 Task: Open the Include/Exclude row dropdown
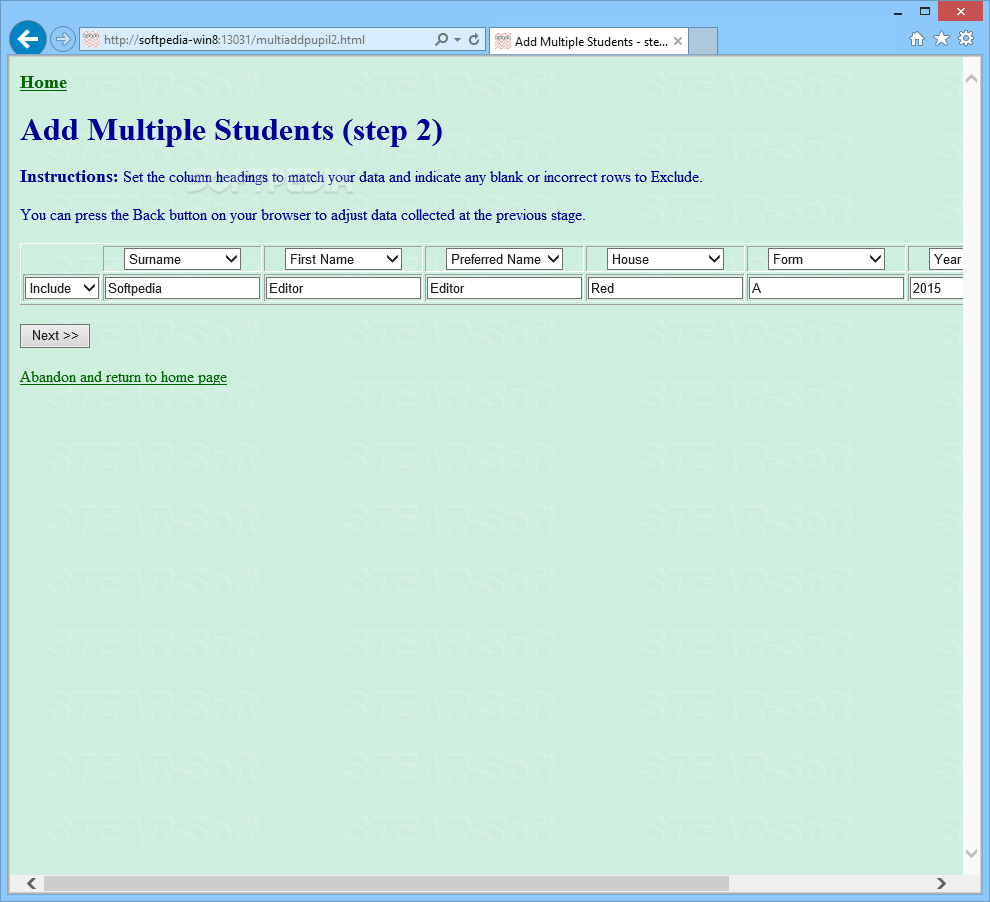[61, 288]
